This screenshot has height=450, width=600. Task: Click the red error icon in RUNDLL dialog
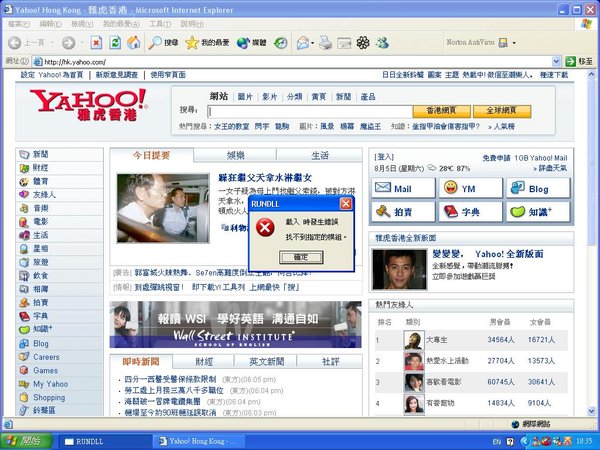(x=265, y=228)
